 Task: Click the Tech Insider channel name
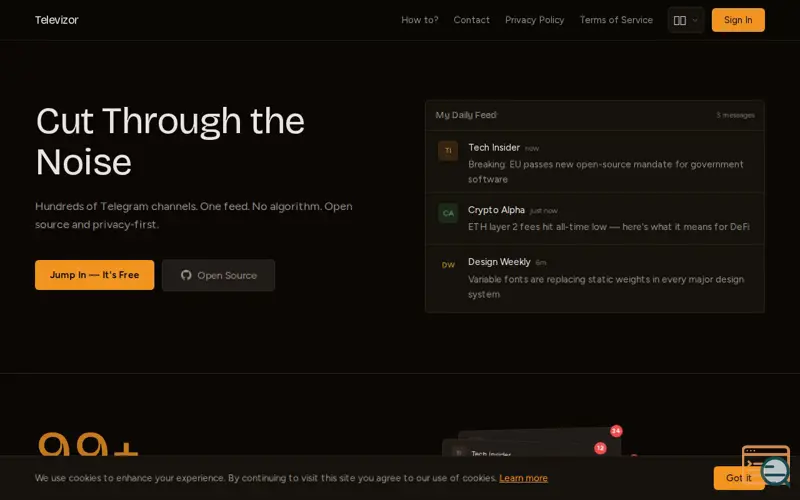click(x=494, y=147)
